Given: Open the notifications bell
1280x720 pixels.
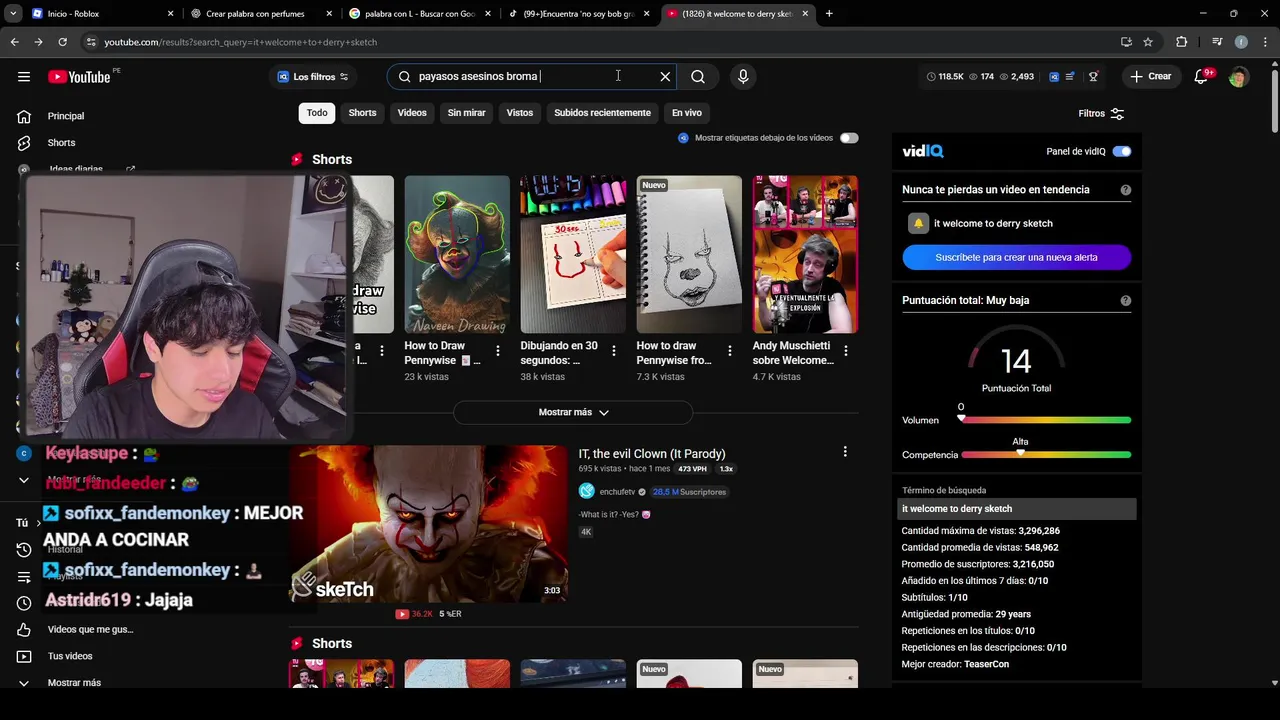Looking at the screenshot, I should 1202,77.
